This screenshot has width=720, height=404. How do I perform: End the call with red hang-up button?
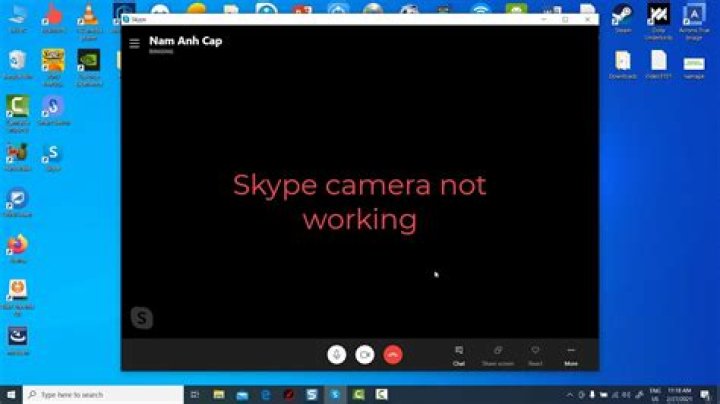click(393, 354)
